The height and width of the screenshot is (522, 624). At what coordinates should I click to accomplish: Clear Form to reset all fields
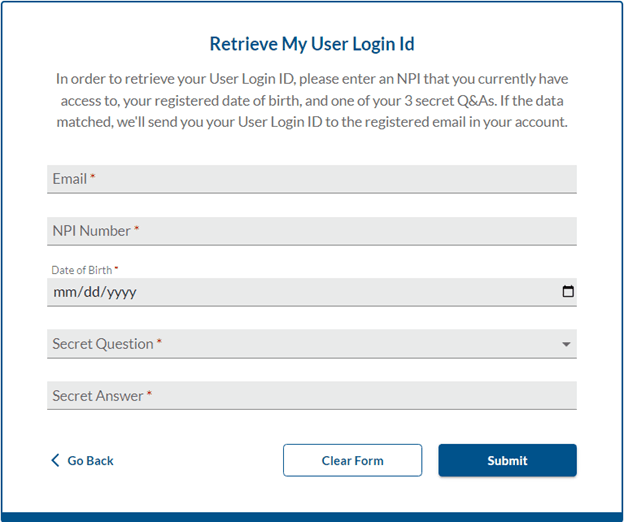click(353, 460)
